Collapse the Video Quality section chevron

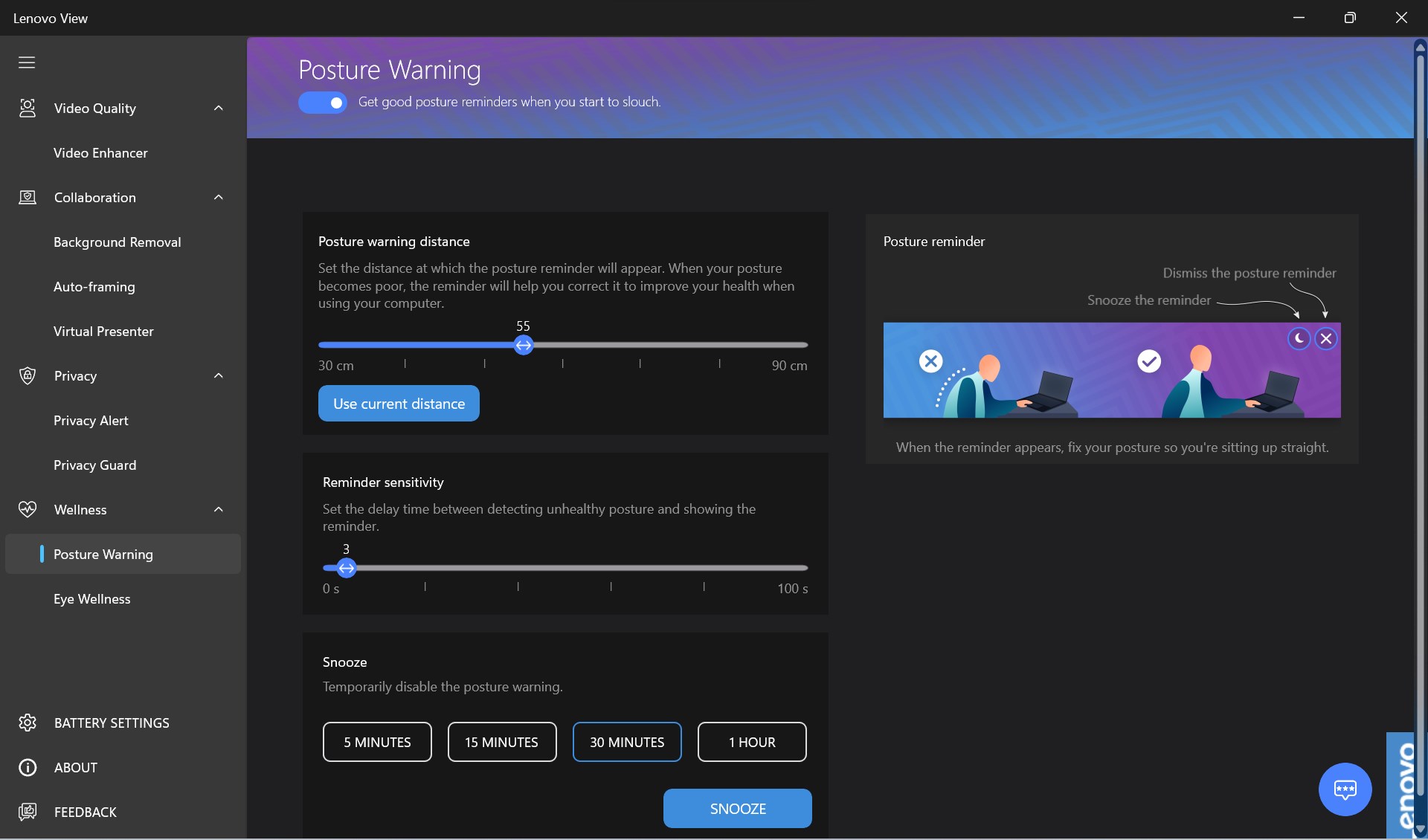[x=219, y=109]
